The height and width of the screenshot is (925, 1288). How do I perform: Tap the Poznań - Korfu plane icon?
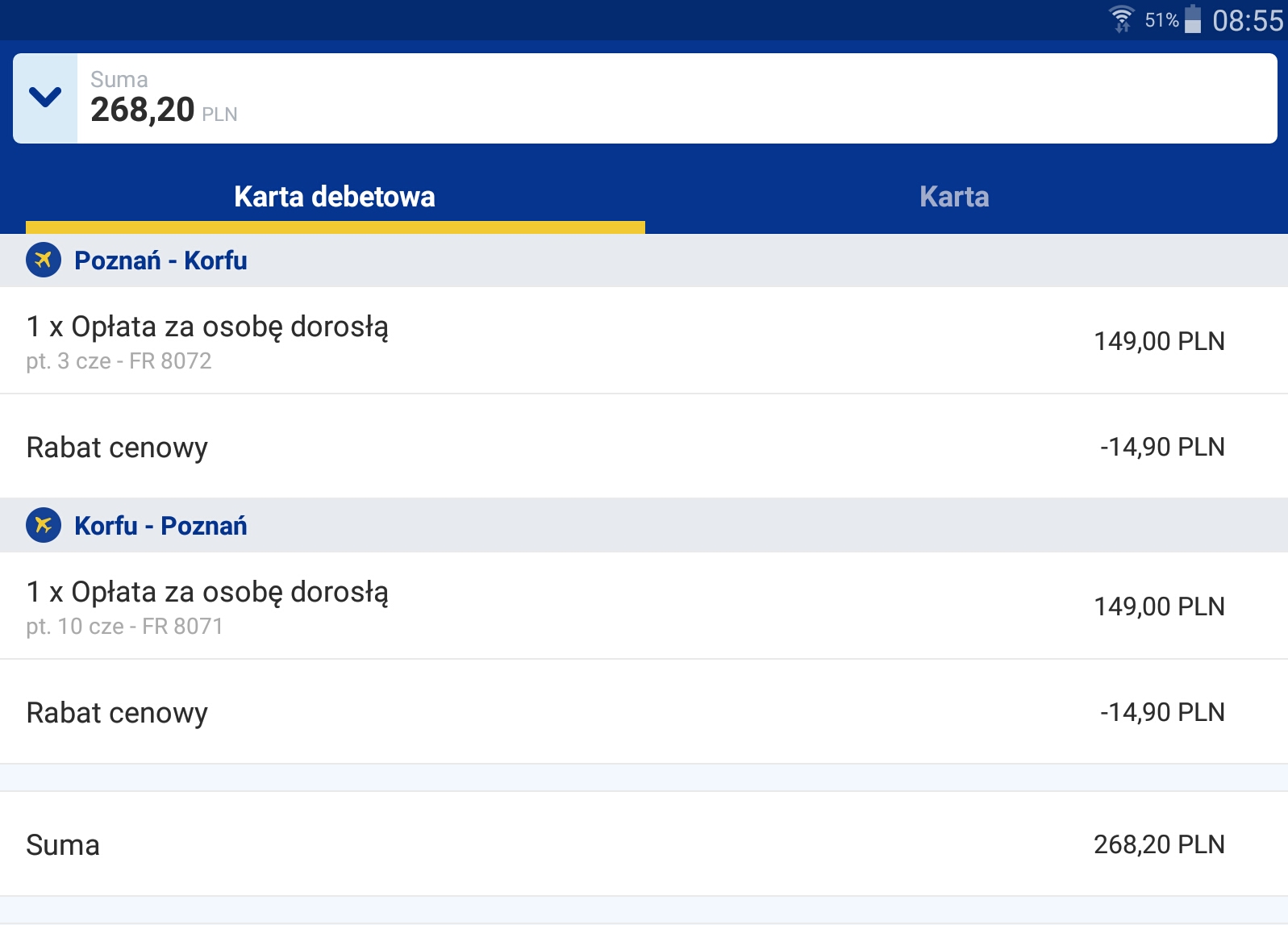pos(44,260)
